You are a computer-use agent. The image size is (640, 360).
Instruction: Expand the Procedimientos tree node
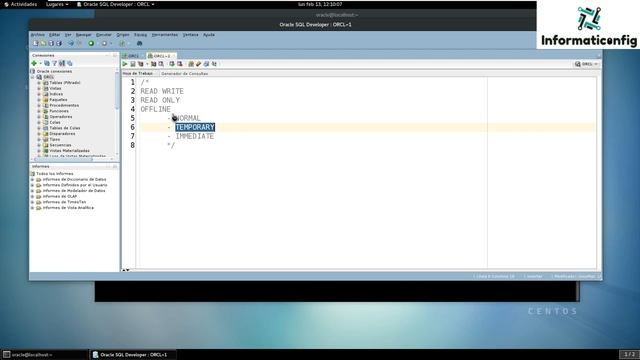point(39,106)
